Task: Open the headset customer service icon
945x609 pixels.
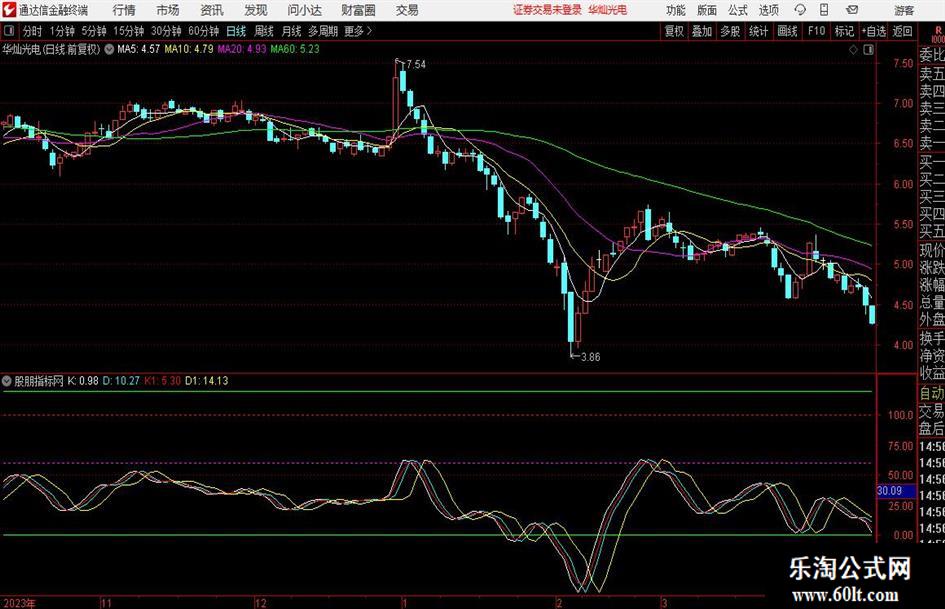Action: point(800,10)
